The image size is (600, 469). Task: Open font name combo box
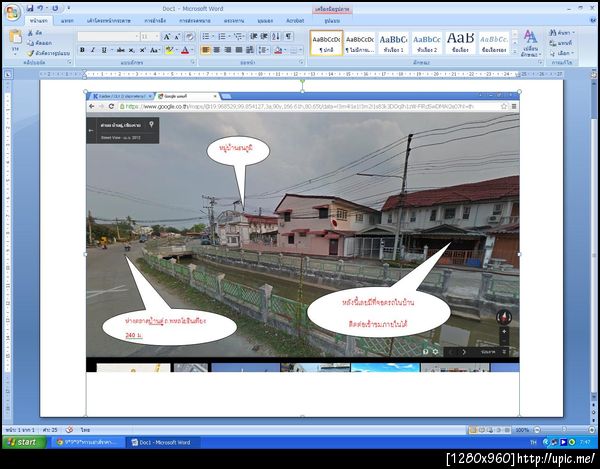tap(108, 37)
